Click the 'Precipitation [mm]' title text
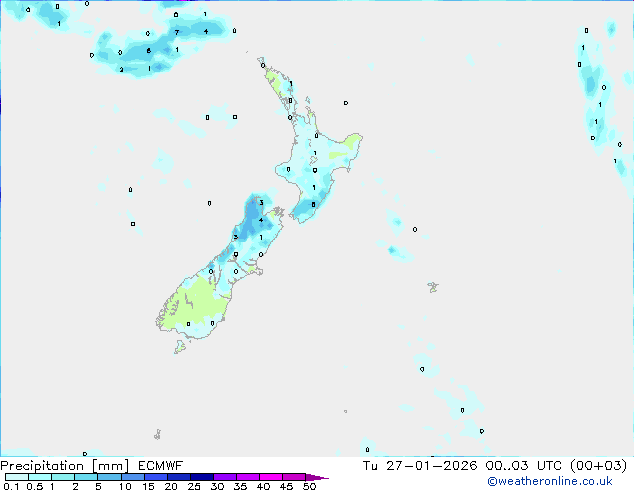 tap(65, 466)
